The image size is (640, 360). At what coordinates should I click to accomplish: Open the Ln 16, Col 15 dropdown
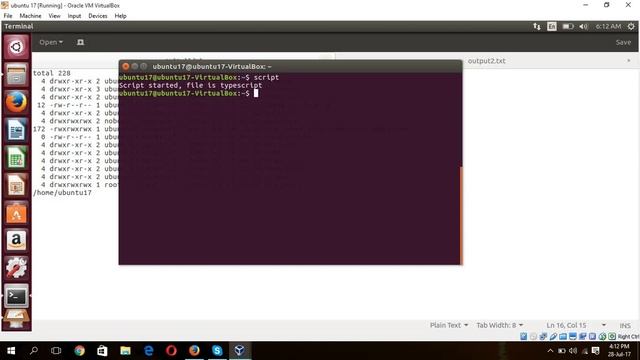[576, 325]
